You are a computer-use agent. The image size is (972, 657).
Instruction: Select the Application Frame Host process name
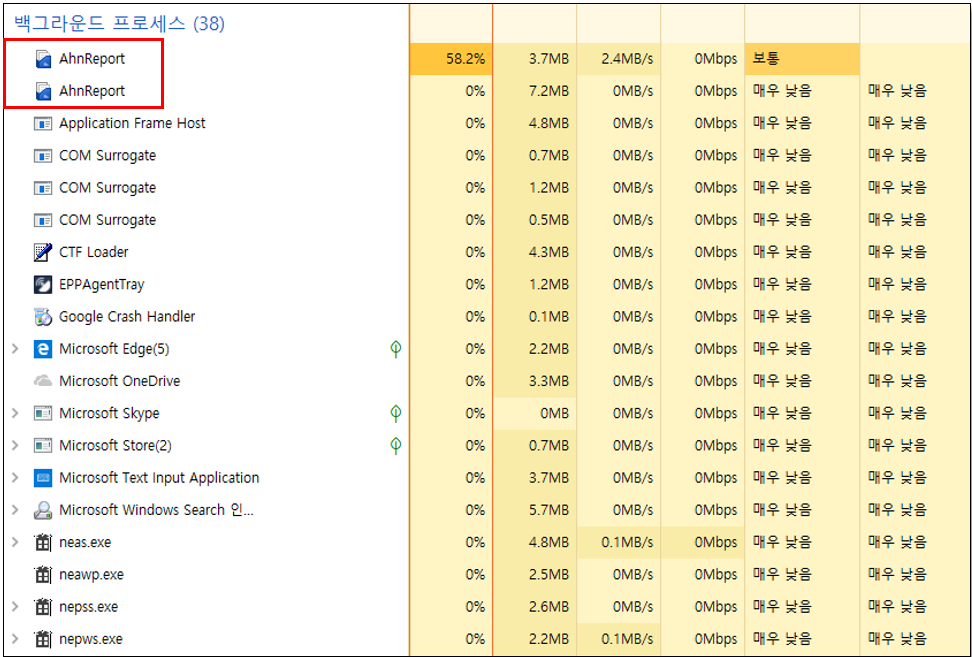(x=132, y=123)
